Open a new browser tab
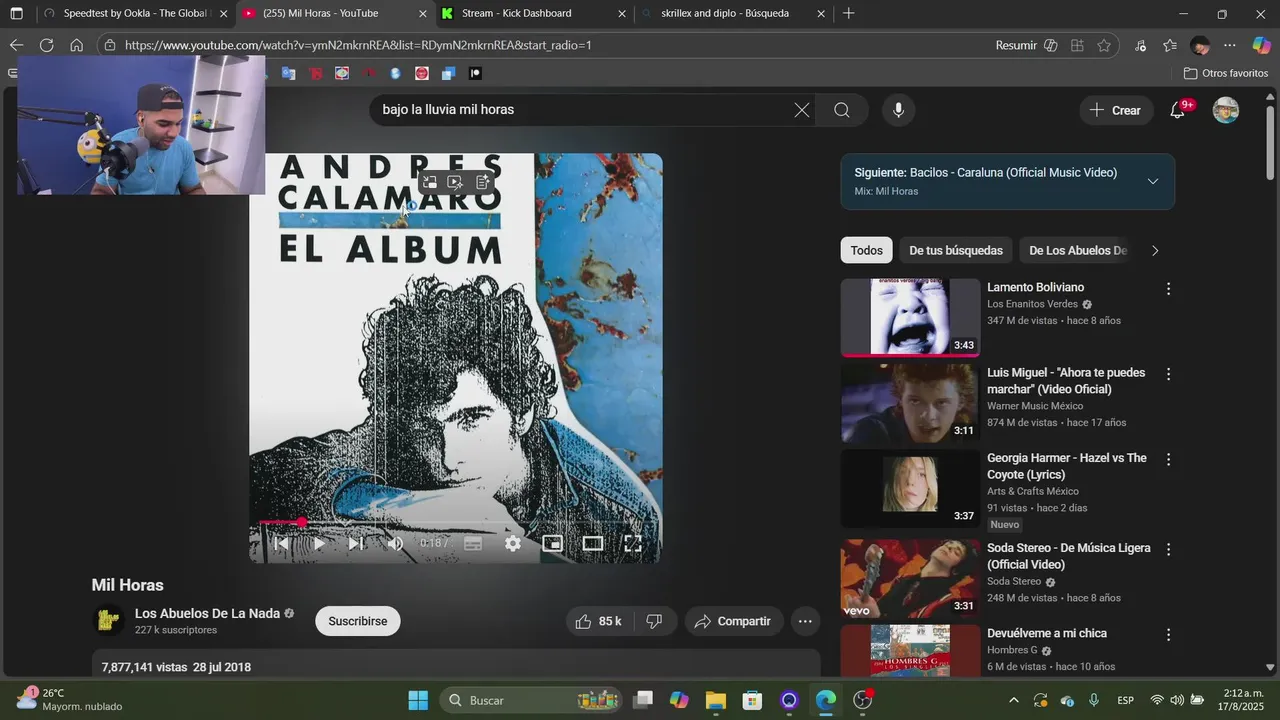This screenshot has height=720, width=1280. pos(849,13)
